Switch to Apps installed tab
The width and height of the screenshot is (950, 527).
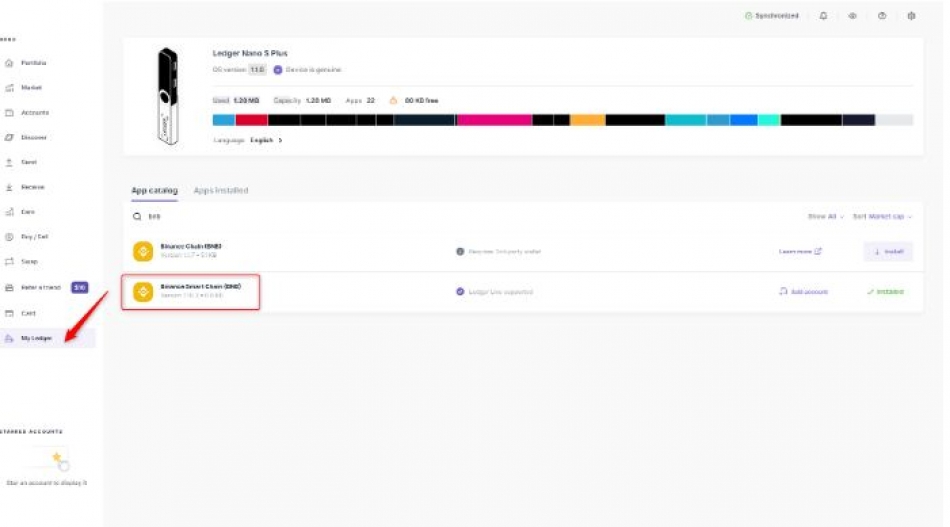click(221, 190)
